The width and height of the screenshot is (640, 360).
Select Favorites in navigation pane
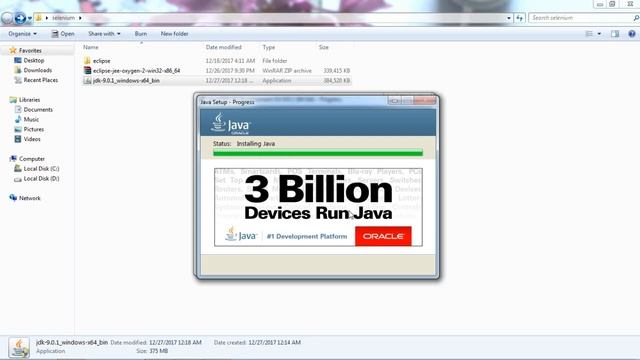point(30,51)
